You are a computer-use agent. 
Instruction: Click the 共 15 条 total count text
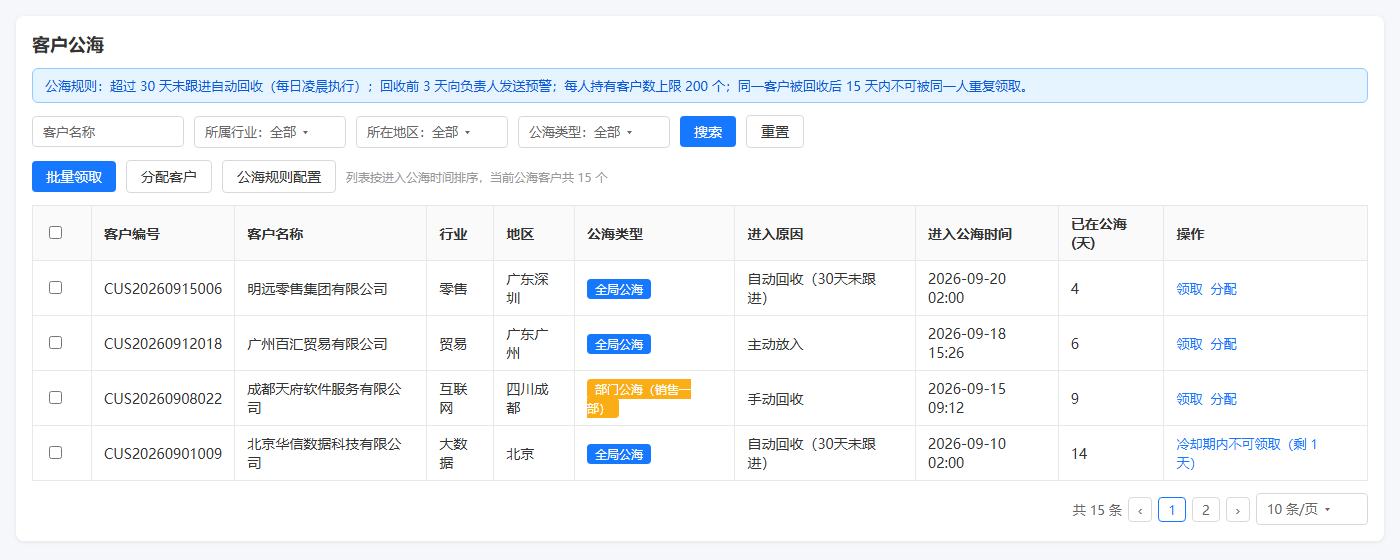coord(1097,510)
